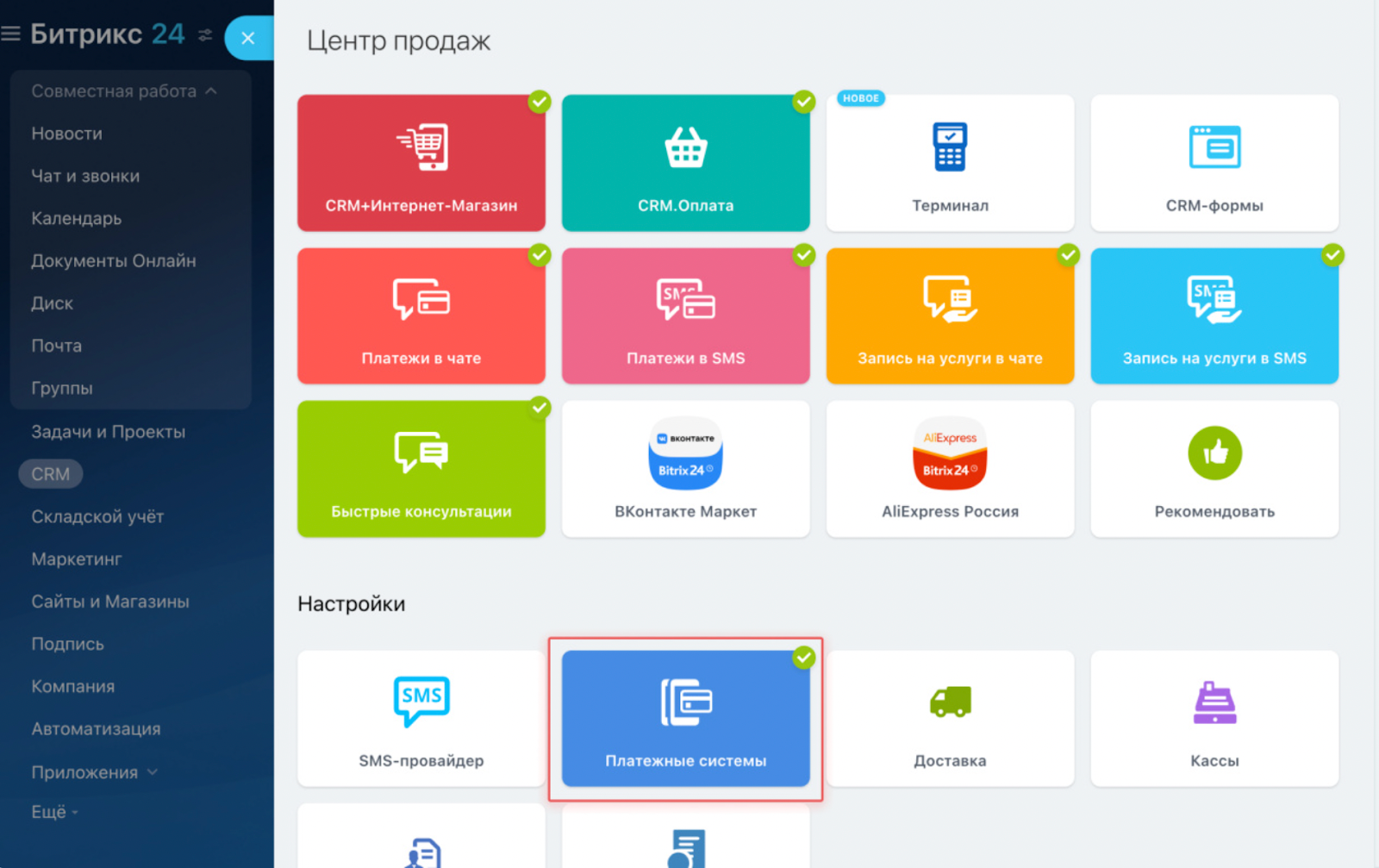Click the CRM-формы tile label
The height and width of the screenshot is (868, 1379).
(x=1214, y=205)
